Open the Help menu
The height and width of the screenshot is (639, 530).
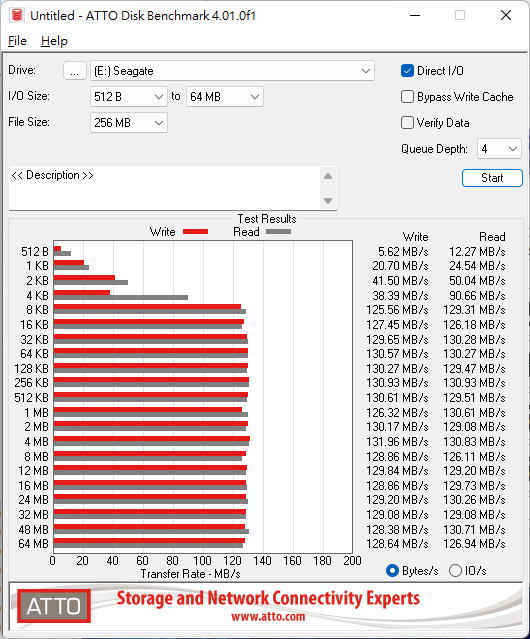coord(54,41)
